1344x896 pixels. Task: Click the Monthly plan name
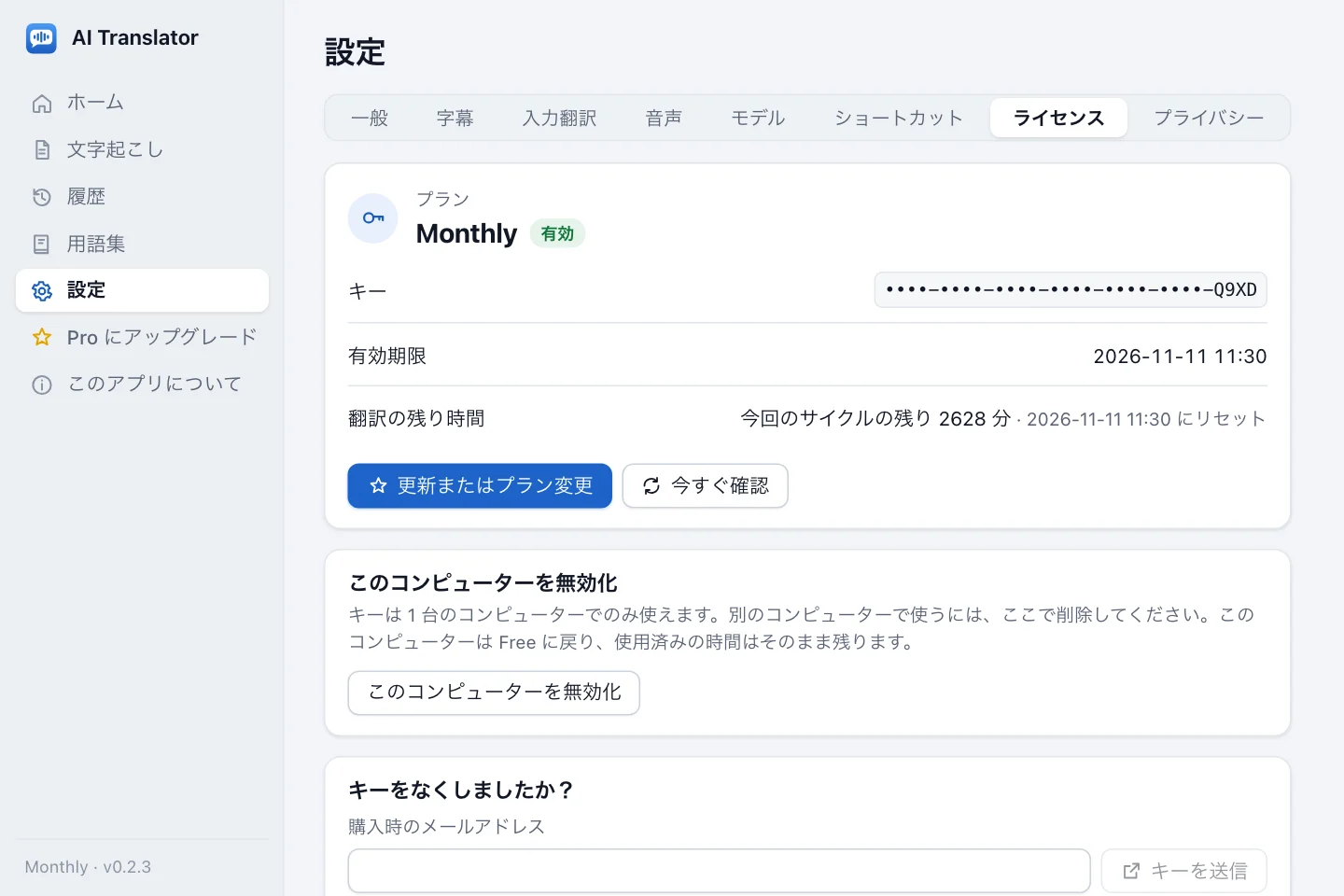467,233
